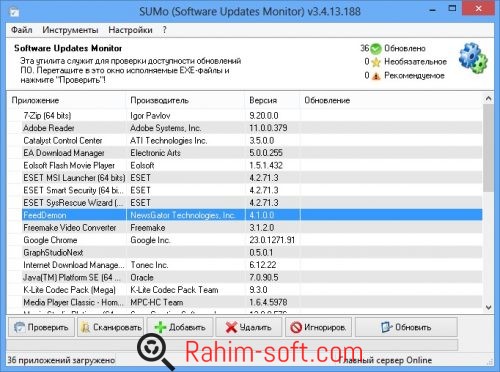Viewport: 500px width, 372px height.
Task: Click the 36 приложений загружено status text
Action: (x=61, y=360)
